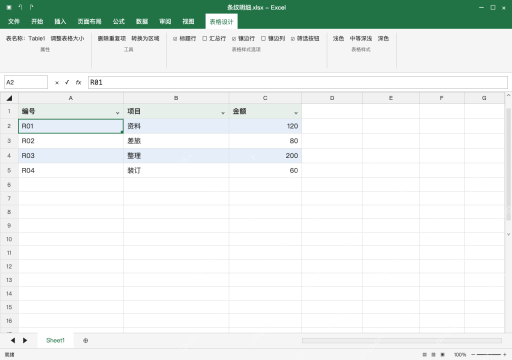
Task: Click the table name field Table1
Action: [x=37, y=39]
